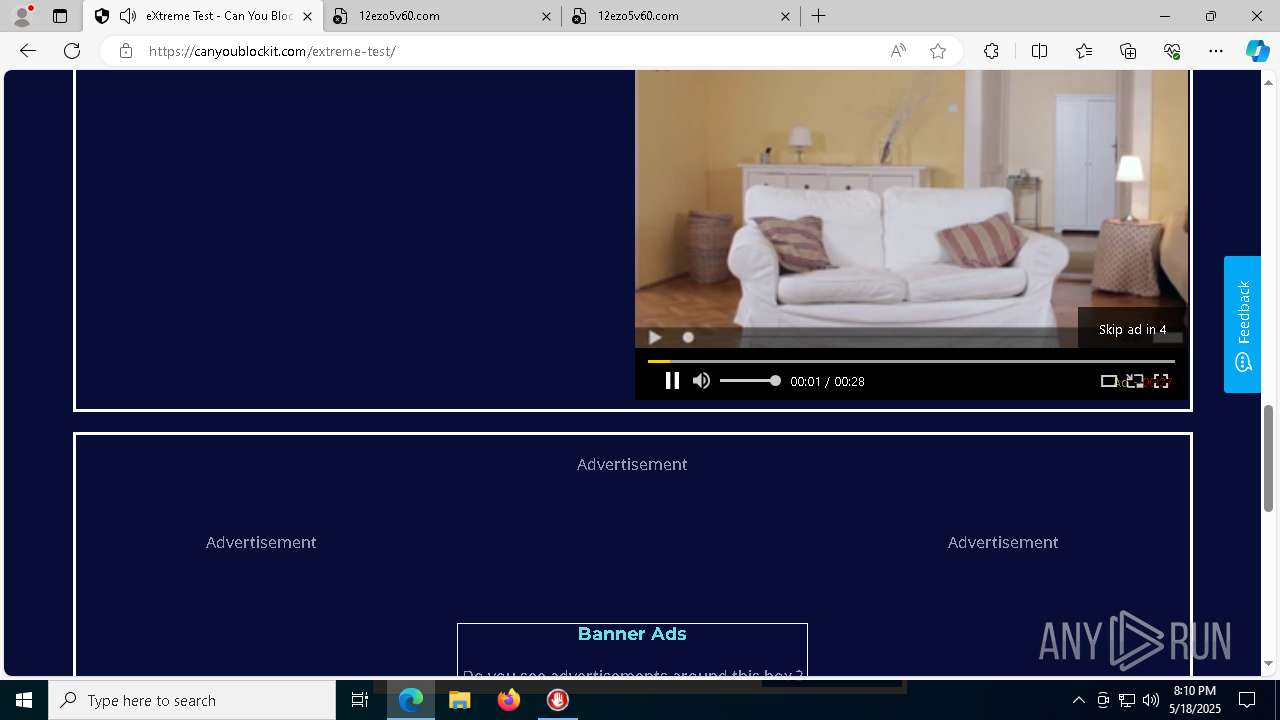Toggle mini-player in video controls
Screen dimensions: 1280x720
tap(1135, 381)
